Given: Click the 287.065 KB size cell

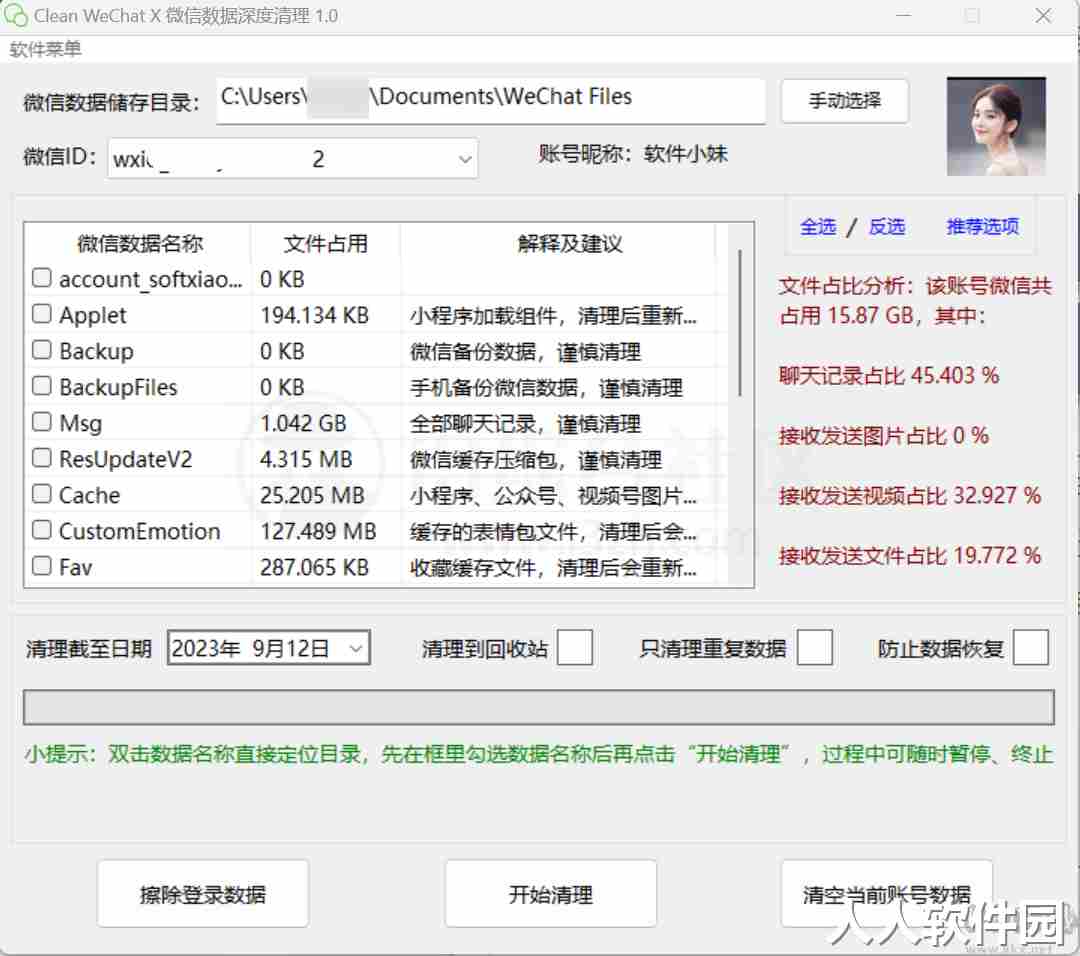Looking at the screenshot, I should coord(314,568).
